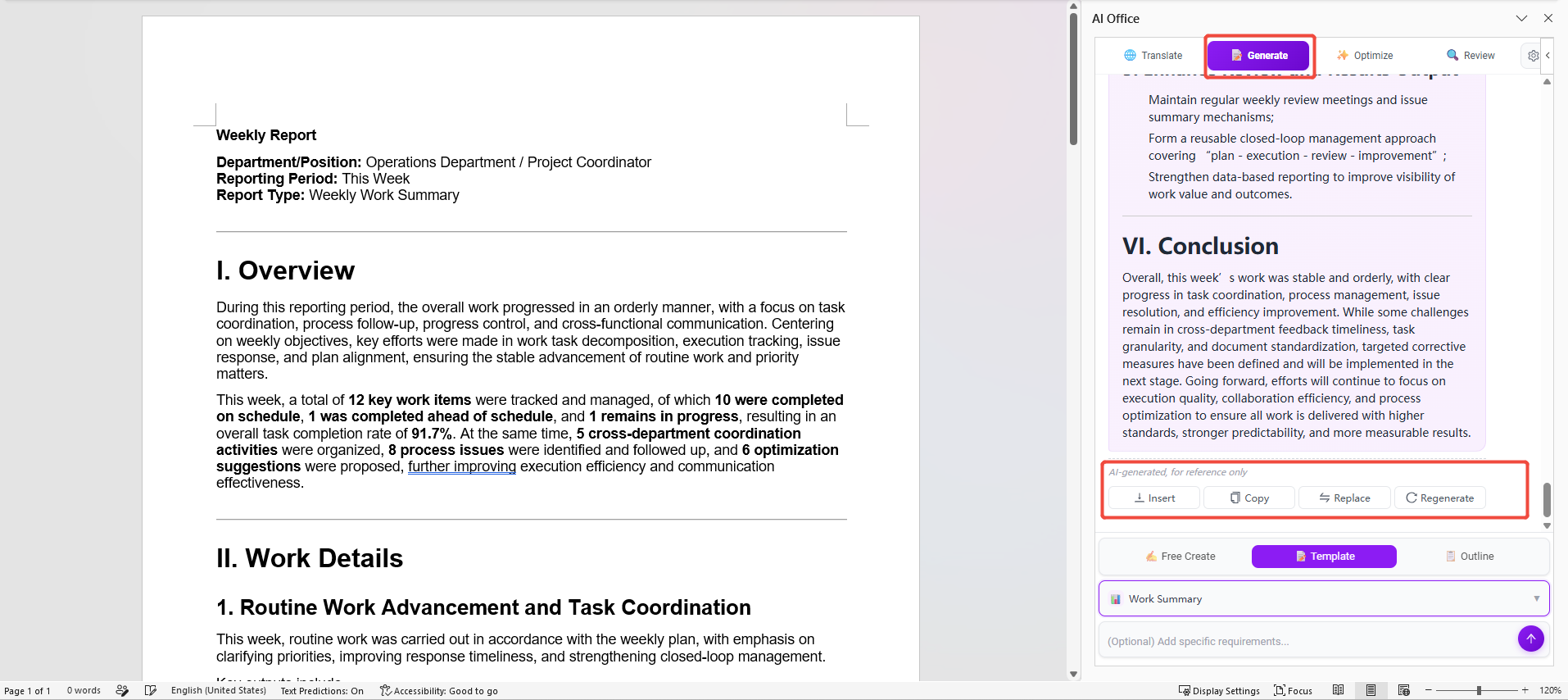The width and height of the screenshot is (1568, 700).
Task: Open Display Settings
Action: click(1219, 691)
